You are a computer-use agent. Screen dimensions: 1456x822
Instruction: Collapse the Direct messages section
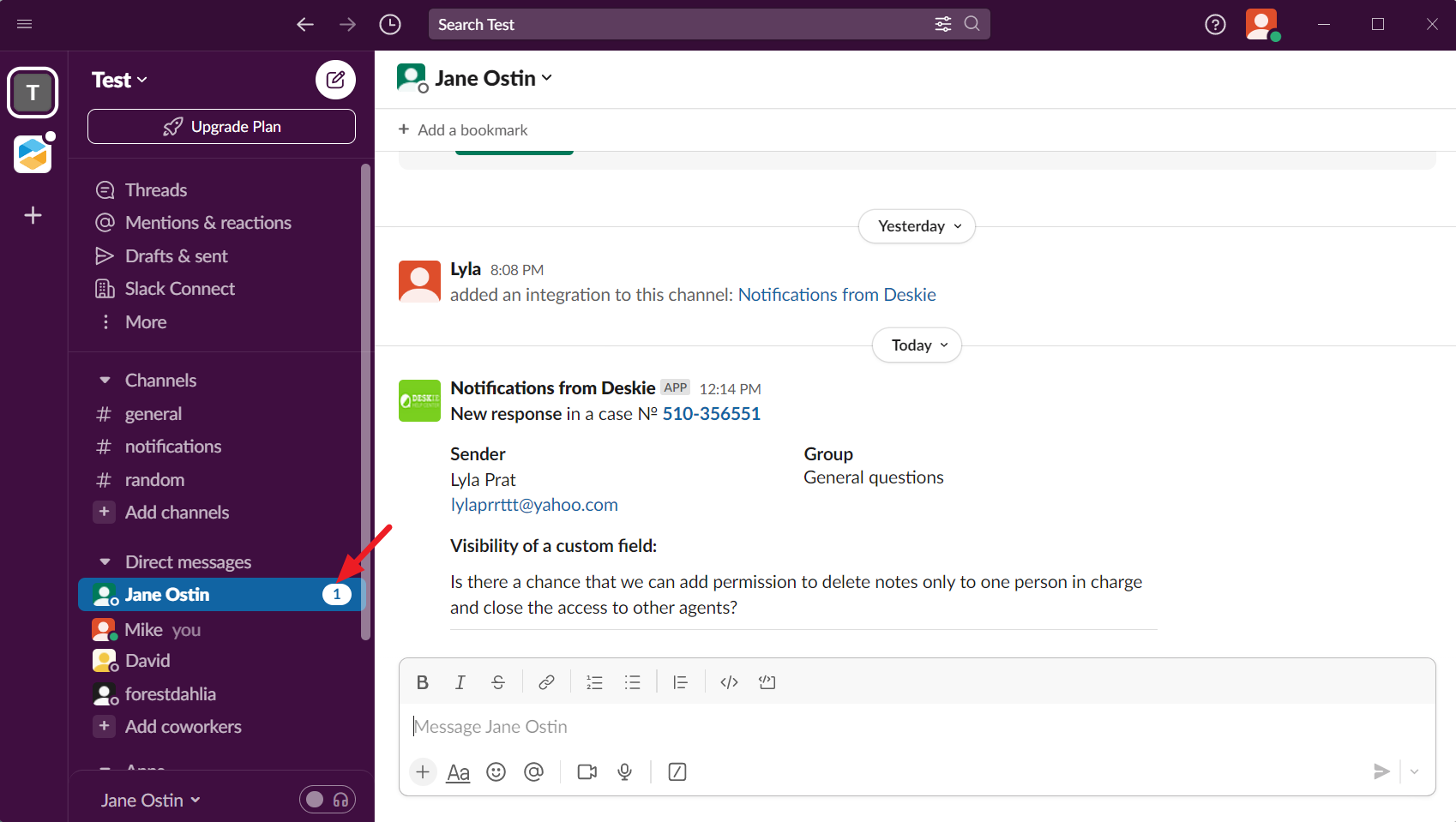[x=105, y=562]
